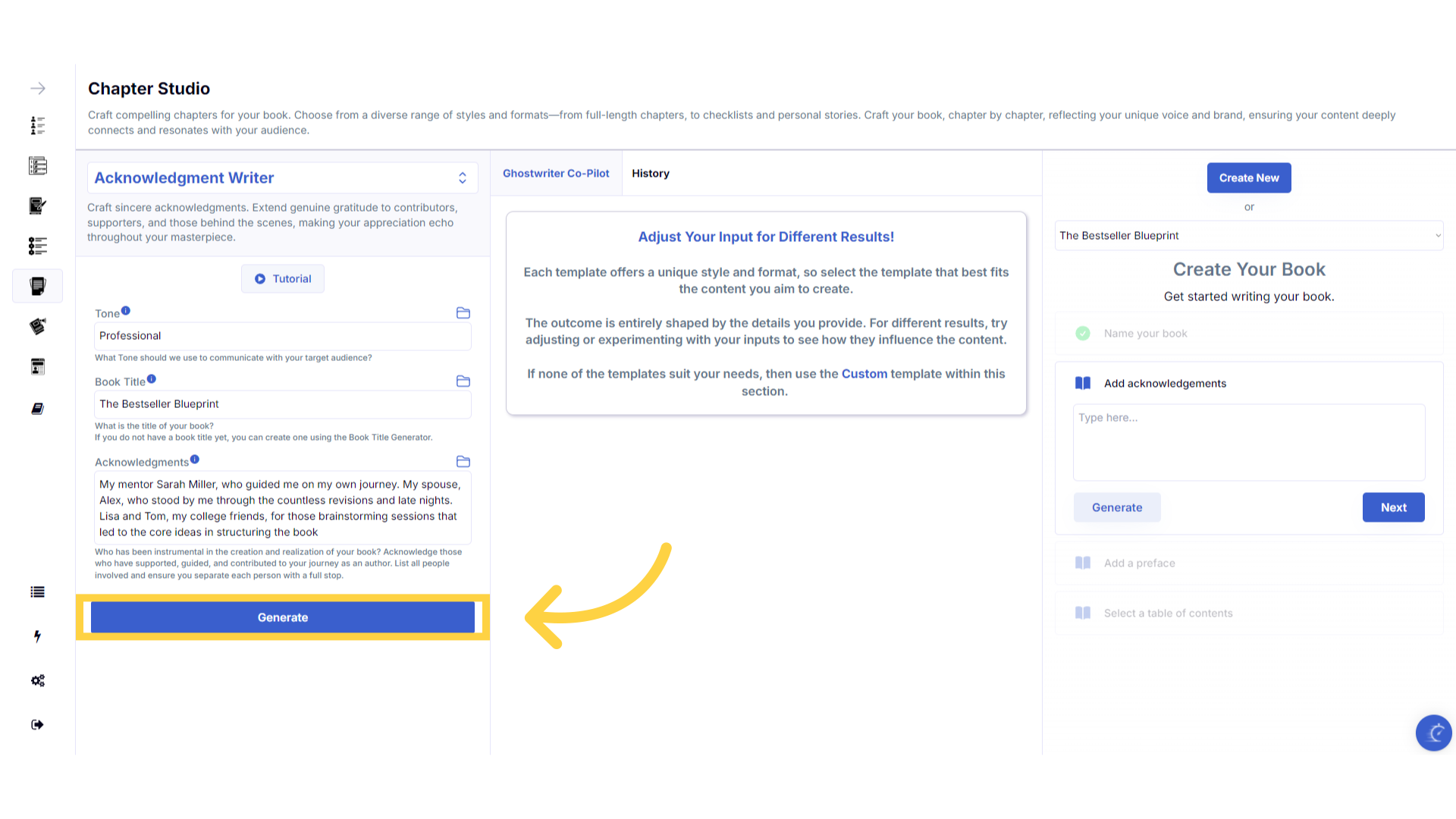The width and height of the screenshot is (1456, 819).
Task: Click the Create New button
Action: pos(1249,178)
